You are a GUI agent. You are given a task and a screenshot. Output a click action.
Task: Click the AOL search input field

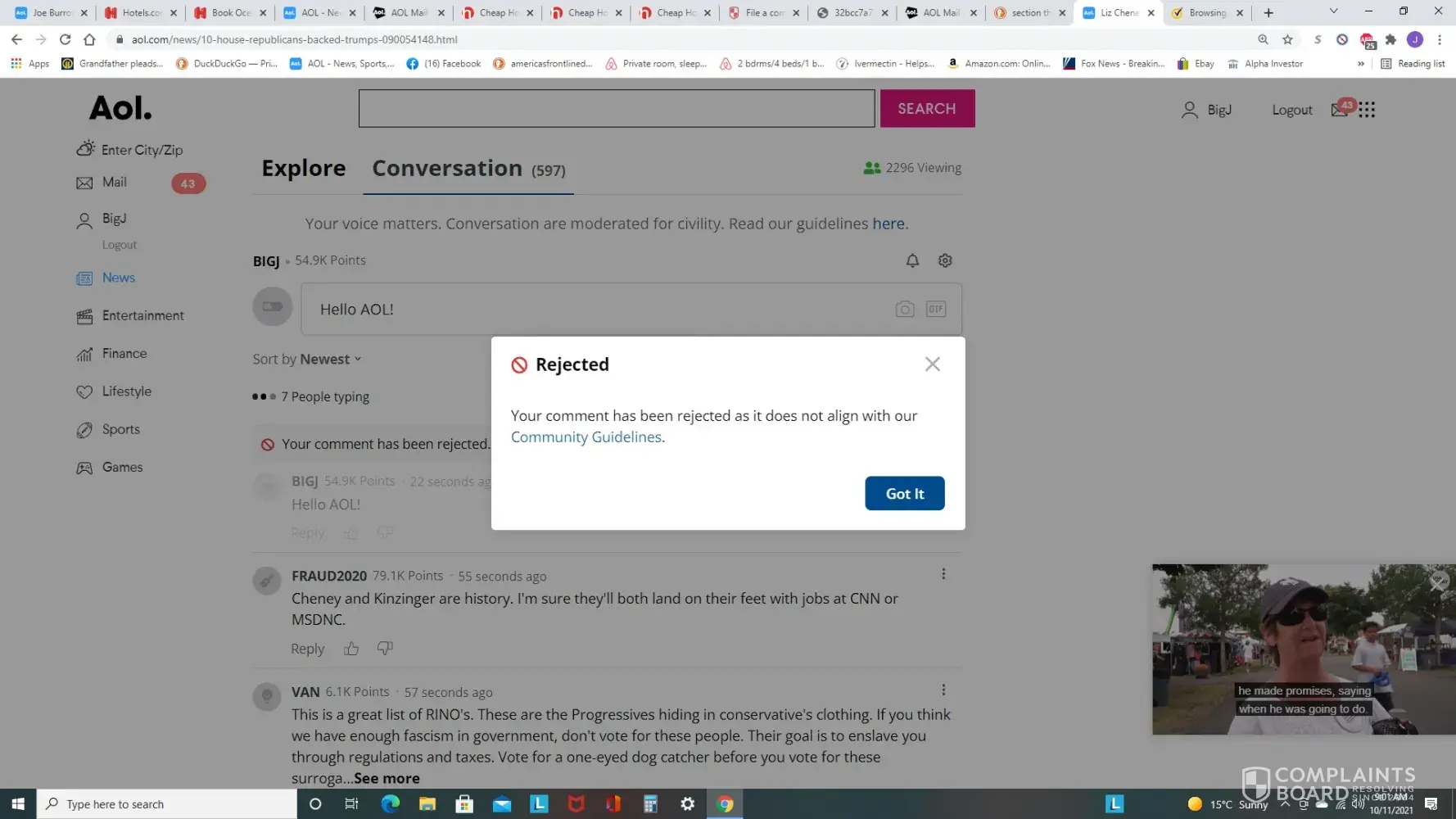pyautogui.click(x=616, y=109)
